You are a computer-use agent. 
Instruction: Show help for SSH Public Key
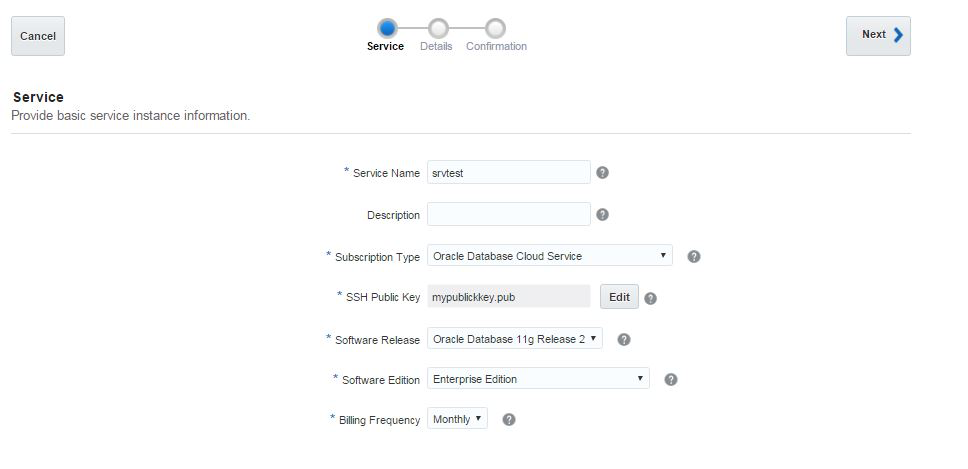coord(650,298)
